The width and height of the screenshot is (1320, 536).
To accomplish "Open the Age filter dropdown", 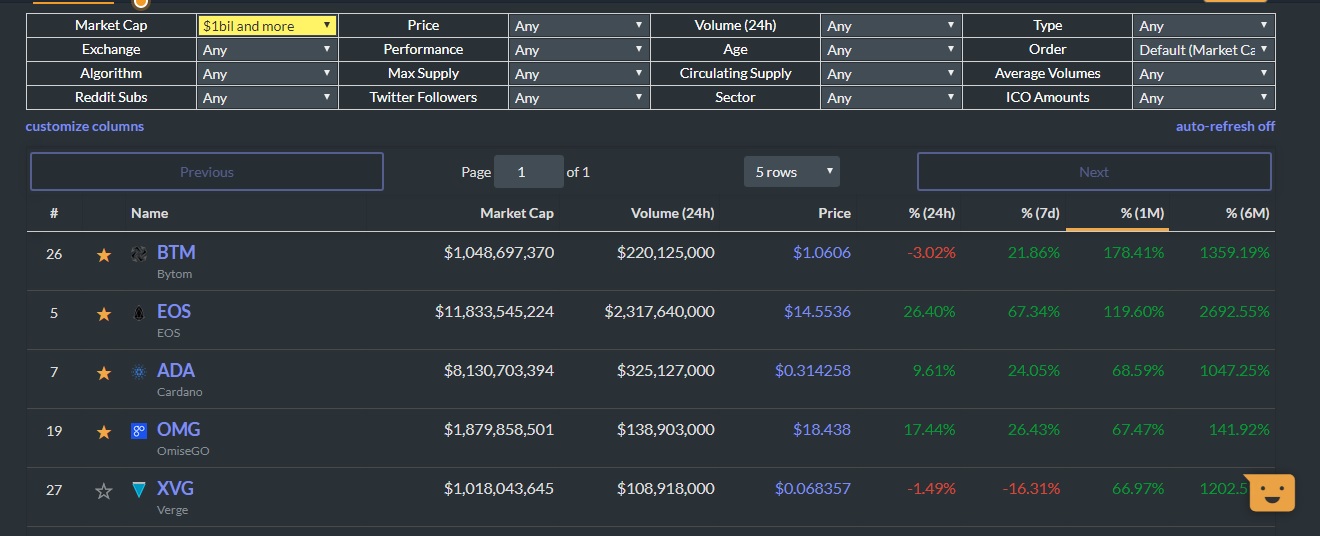I will [891, 50].
